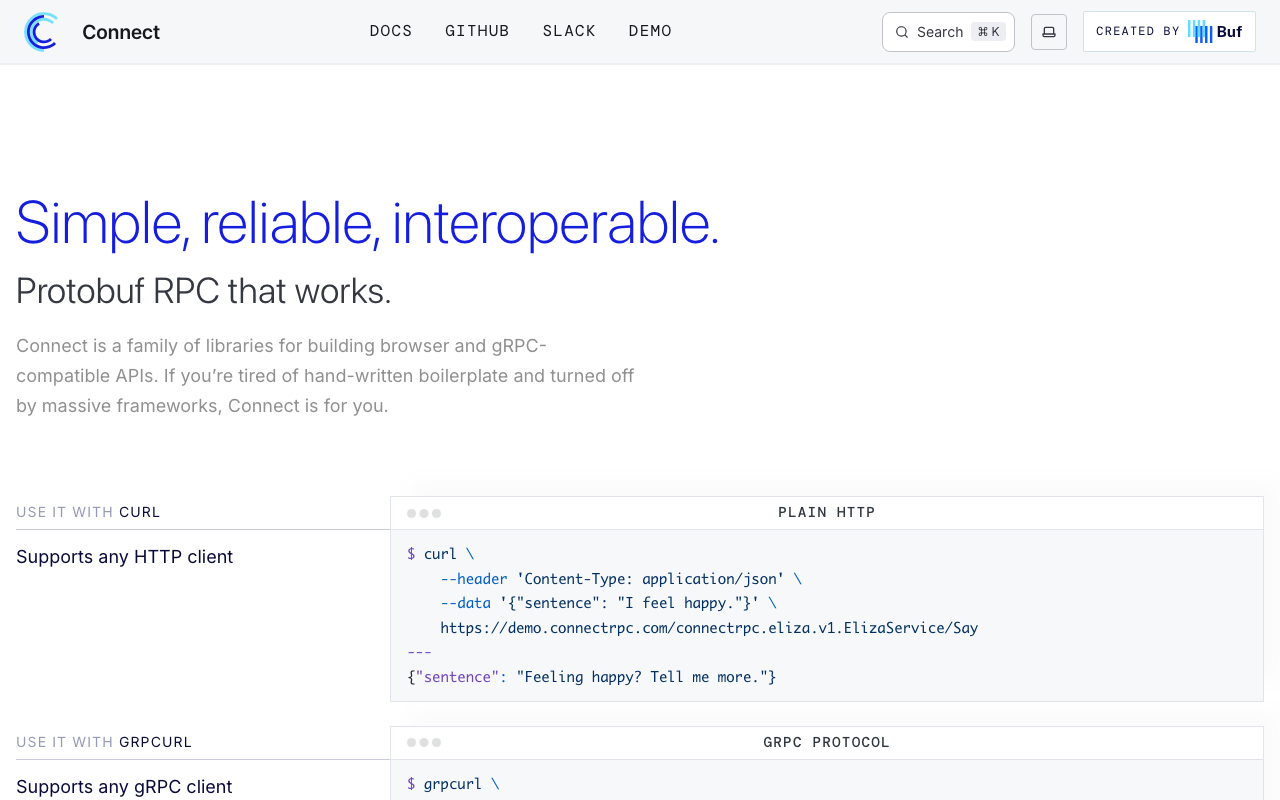Open the DOCS navigation link
The width and height of the screenshot is (1280, 800).
pos(391,31)
